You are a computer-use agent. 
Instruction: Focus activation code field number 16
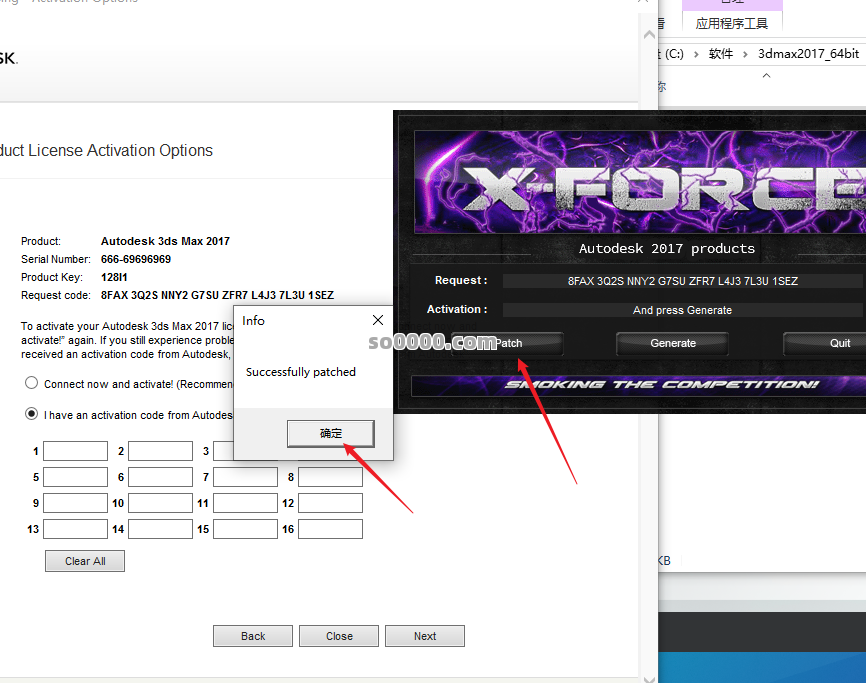[x=330, y=529]
